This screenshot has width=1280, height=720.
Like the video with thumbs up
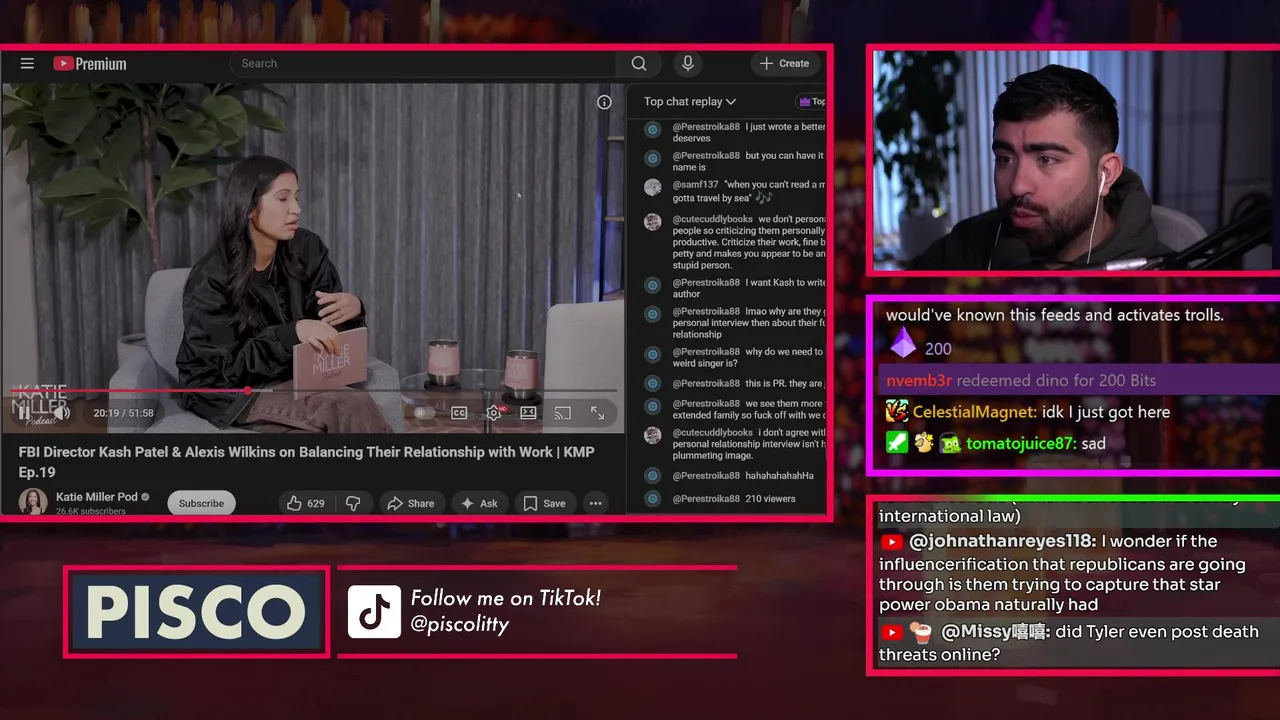point(305,503)
